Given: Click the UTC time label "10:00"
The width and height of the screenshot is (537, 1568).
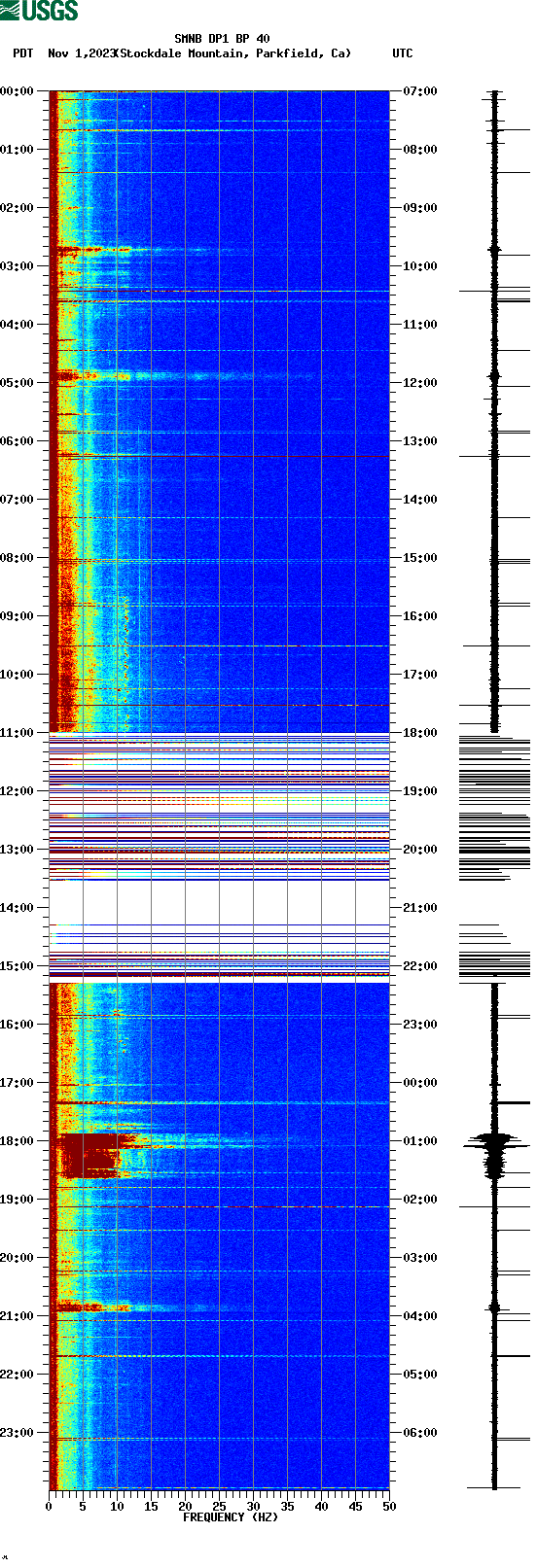Looking at the screenshot, I should (420, 266).
